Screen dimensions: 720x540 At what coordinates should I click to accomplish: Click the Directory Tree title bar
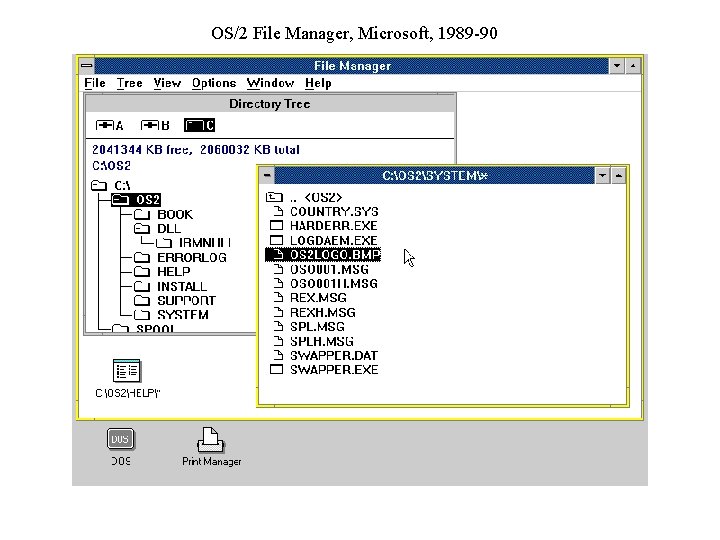click(x=270, y=104)
